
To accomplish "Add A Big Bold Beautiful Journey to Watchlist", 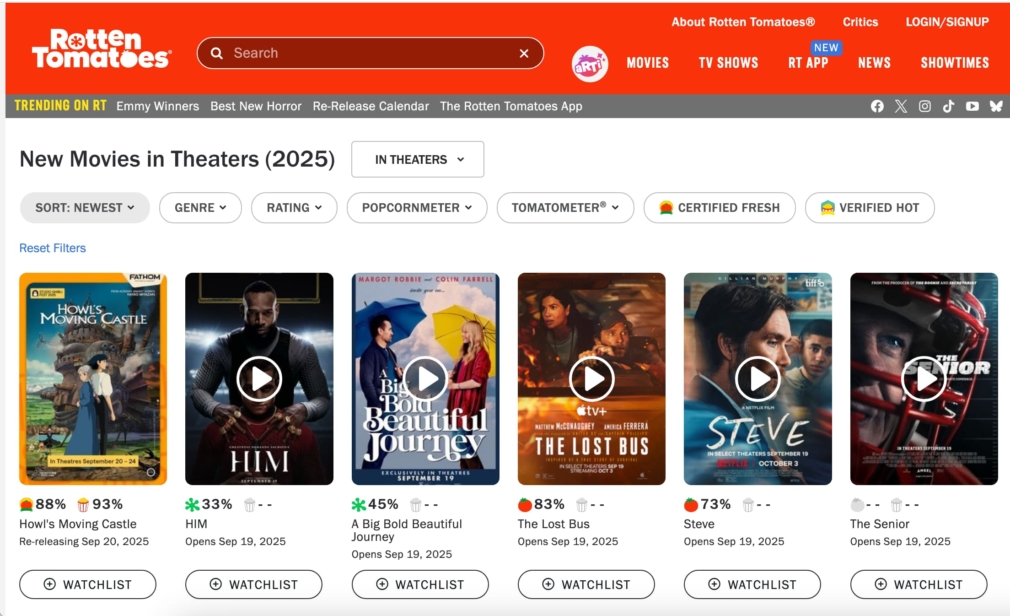I will pos(420,584).
